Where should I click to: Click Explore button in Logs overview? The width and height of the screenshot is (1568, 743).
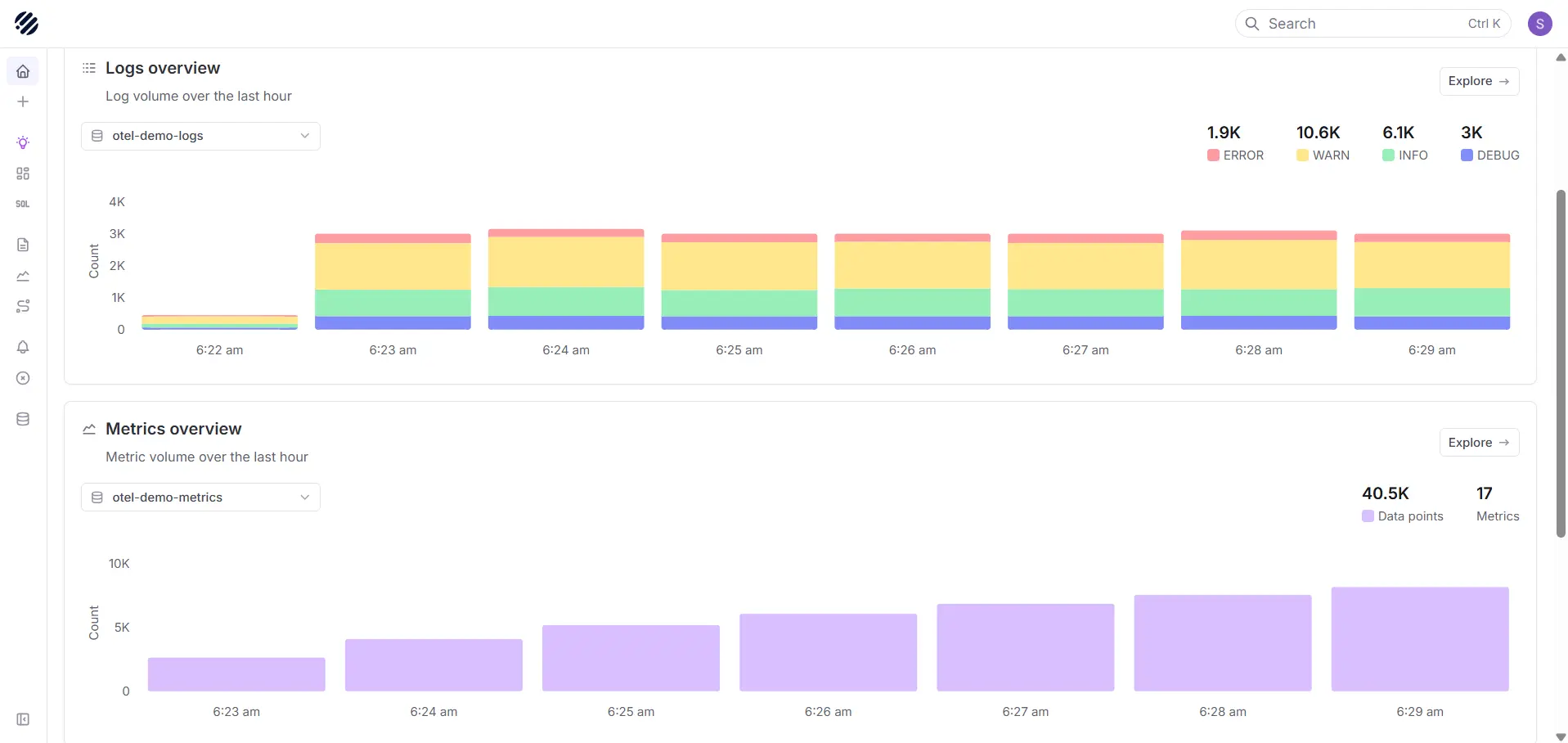click(x=1478, y=81)
